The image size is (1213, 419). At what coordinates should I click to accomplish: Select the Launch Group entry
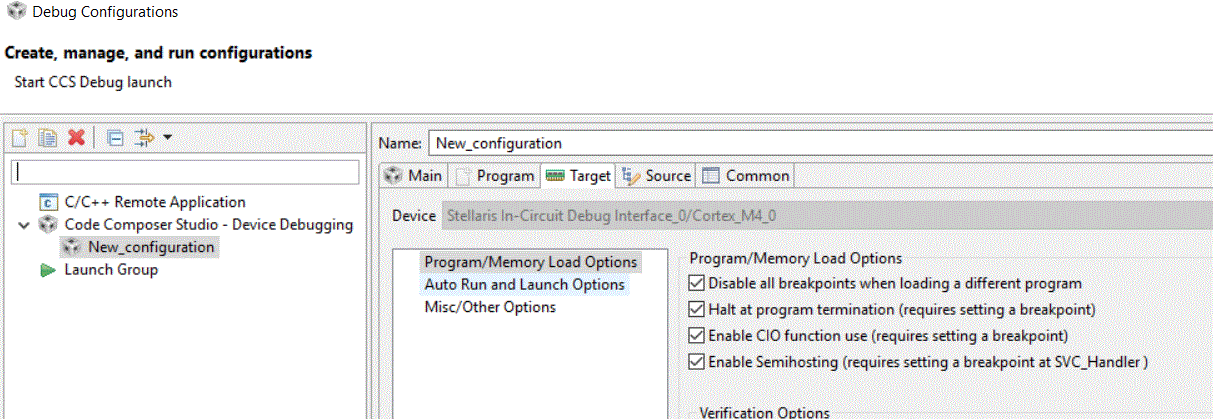coord(110,270)
